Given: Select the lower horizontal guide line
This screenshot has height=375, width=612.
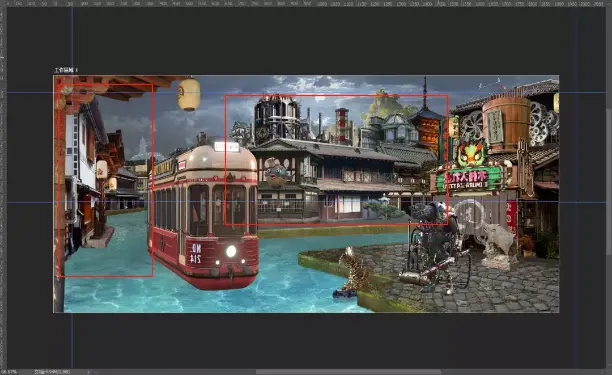Looking at the screenshot, I should pos(306,202).
